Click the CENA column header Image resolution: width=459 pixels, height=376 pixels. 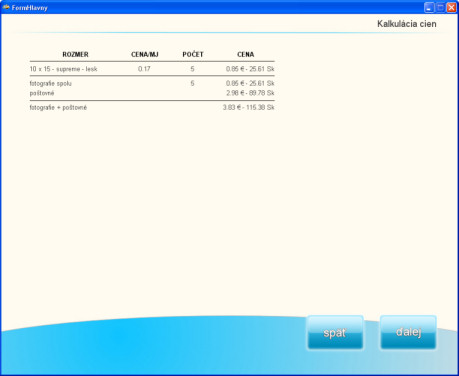click(x=246, y=54)
